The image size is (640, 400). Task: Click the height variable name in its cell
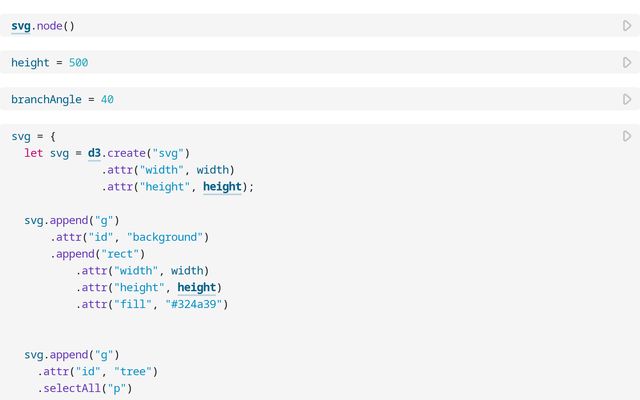(x=30, y=63)
